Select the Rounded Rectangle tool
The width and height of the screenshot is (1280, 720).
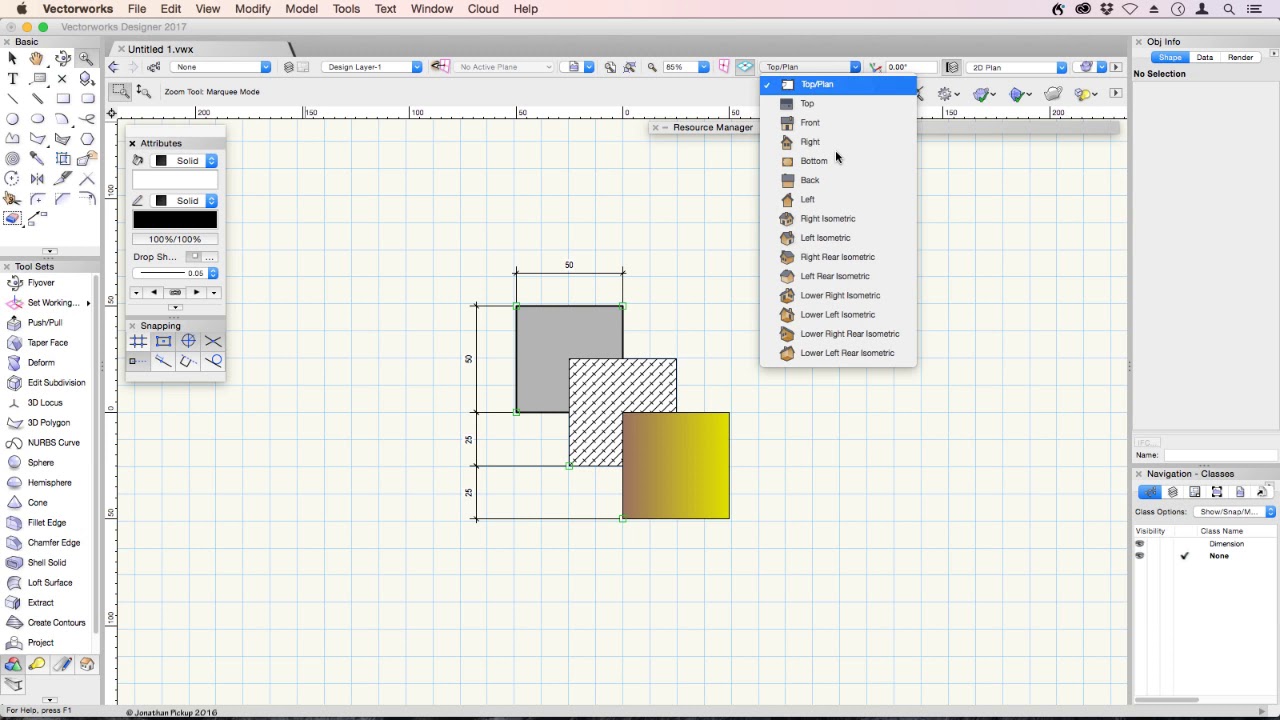87,98
